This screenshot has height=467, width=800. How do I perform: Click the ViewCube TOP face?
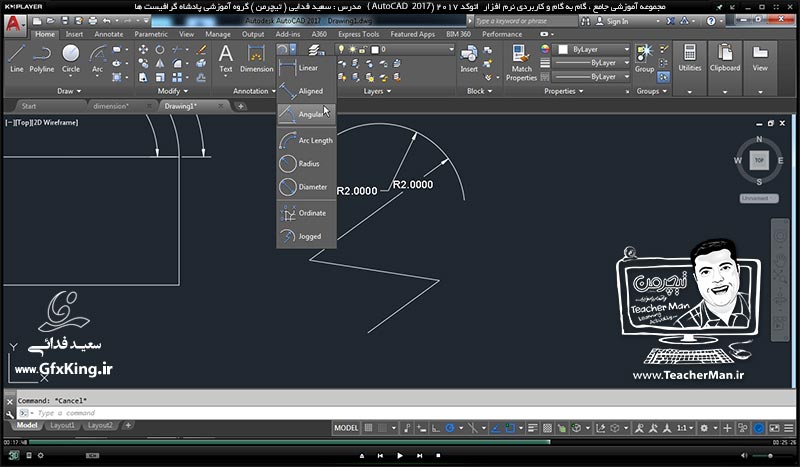coord(759,160)
